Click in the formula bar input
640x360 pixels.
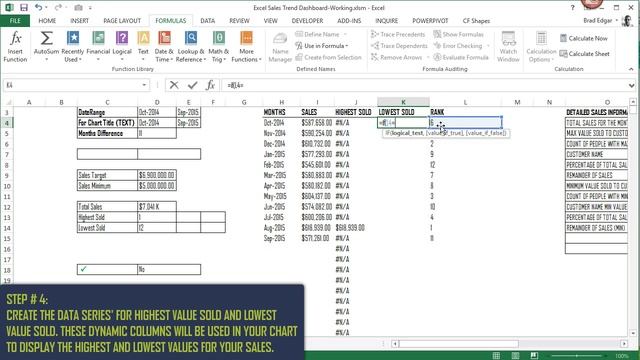pyautogui.click(x=424, y=85)
